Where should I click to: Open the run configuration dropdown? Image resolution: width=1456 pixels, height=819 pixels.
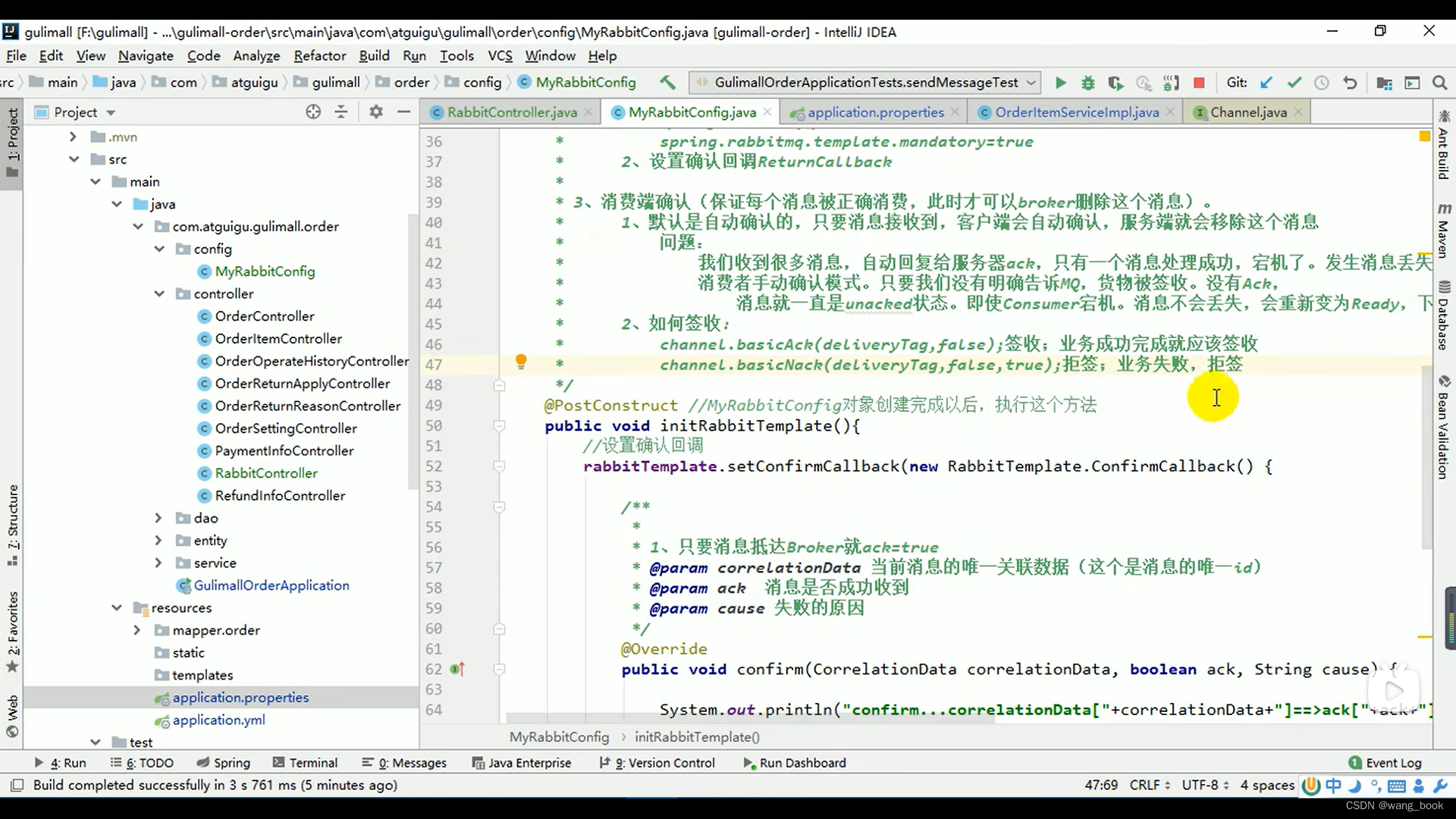pos(866,82)
